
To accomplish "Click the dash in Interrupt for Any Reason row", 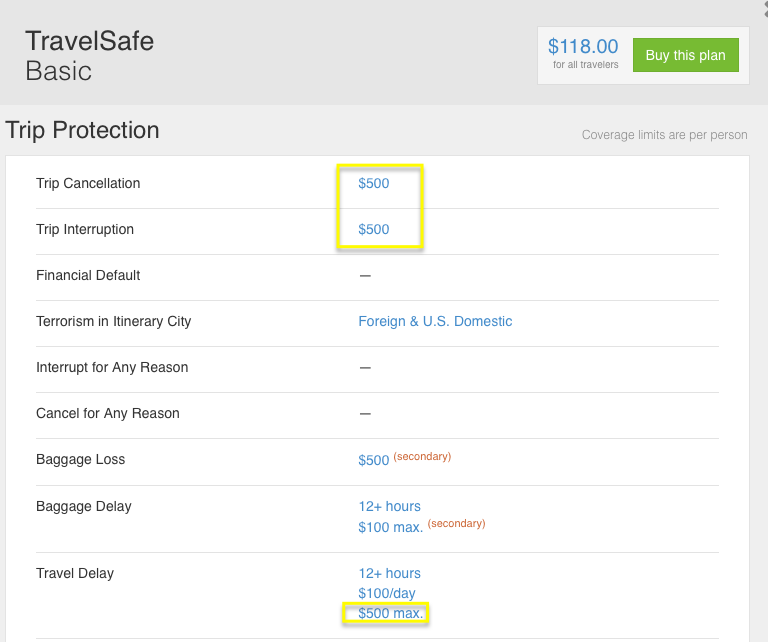I will pos(365,368).
